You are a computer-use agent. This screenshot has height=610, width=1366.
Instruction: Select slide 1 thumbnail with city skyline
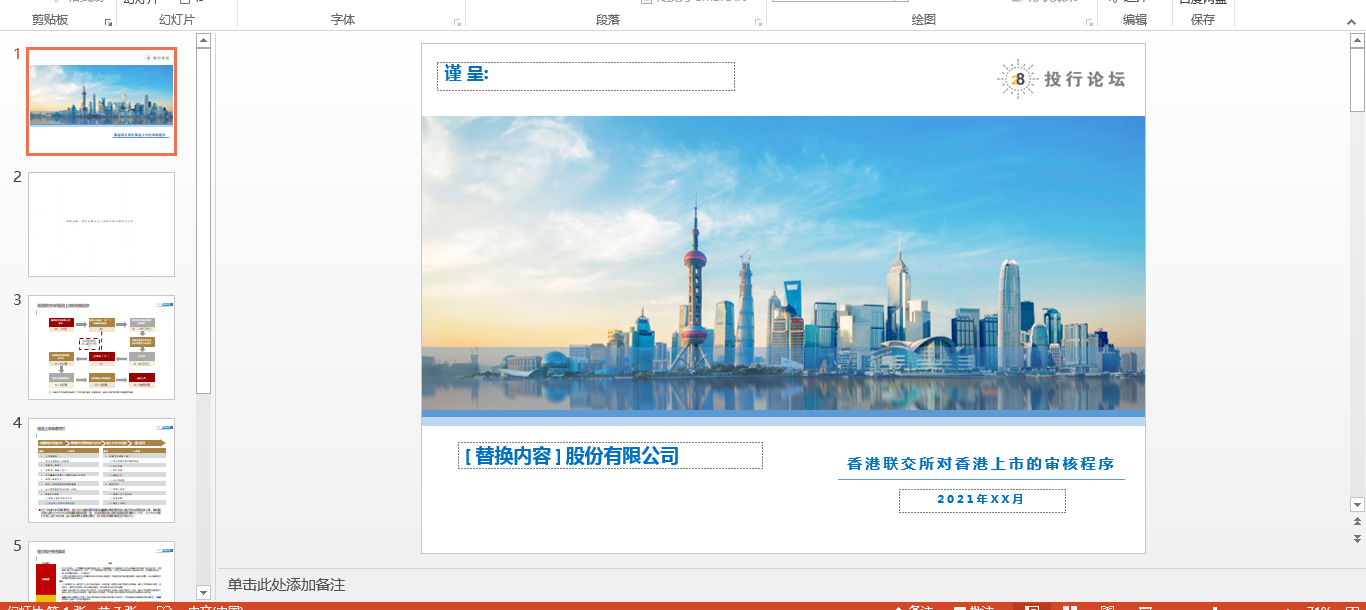(101, 101)
